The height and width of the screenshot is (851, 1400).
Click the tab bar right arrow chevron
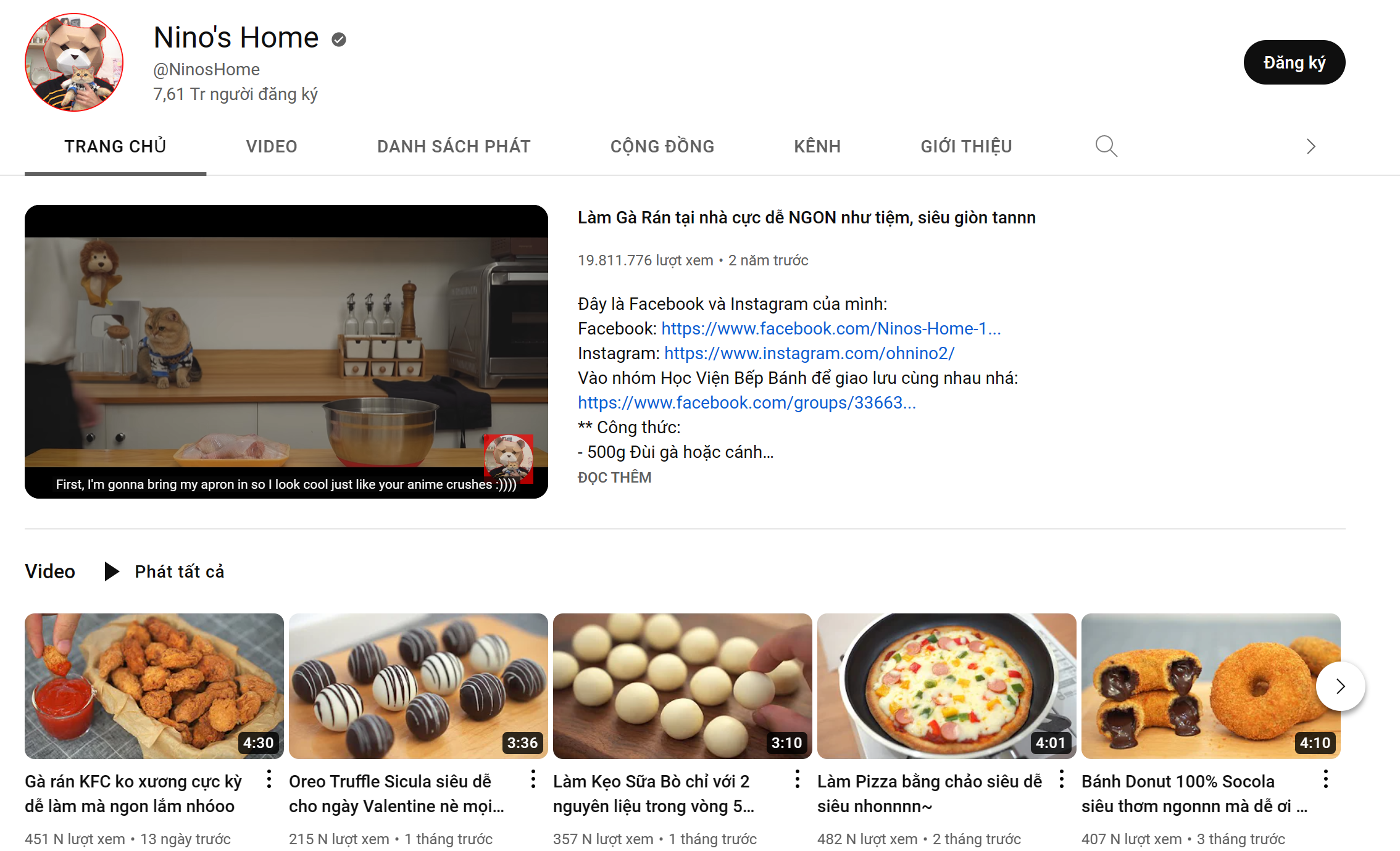click(1311, 146)
